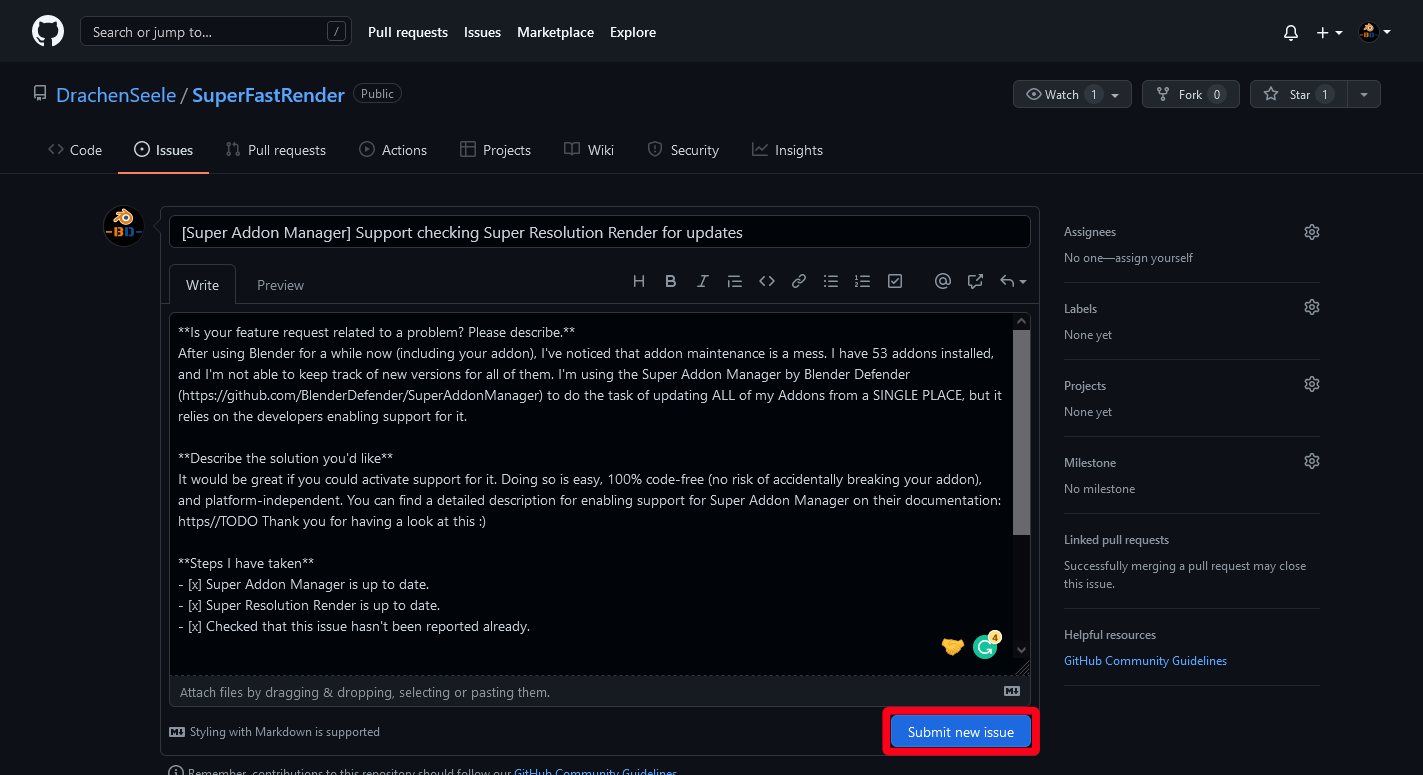
Task: Insert a quote icon
Action: coord(735,282)
